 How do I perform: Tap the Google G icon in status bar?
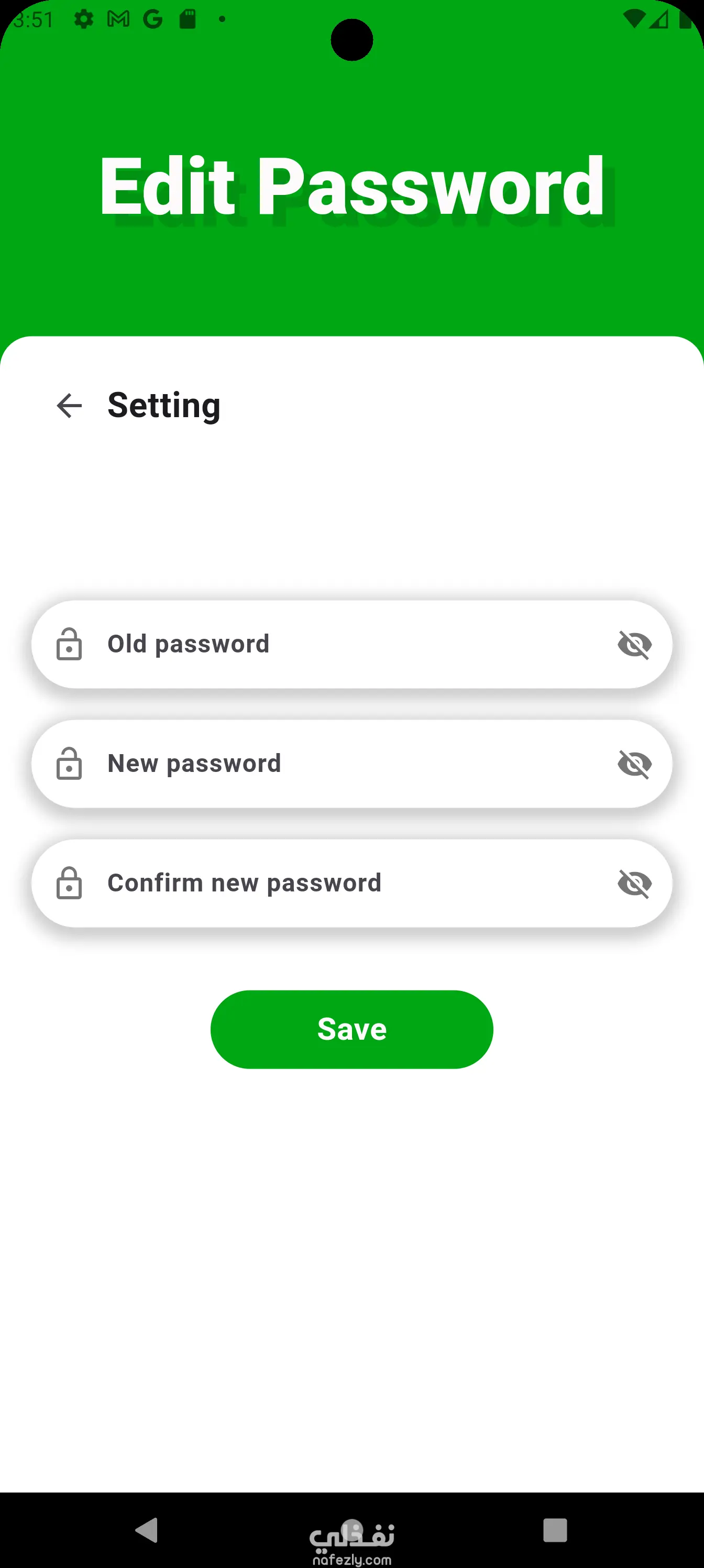[153, 19]
